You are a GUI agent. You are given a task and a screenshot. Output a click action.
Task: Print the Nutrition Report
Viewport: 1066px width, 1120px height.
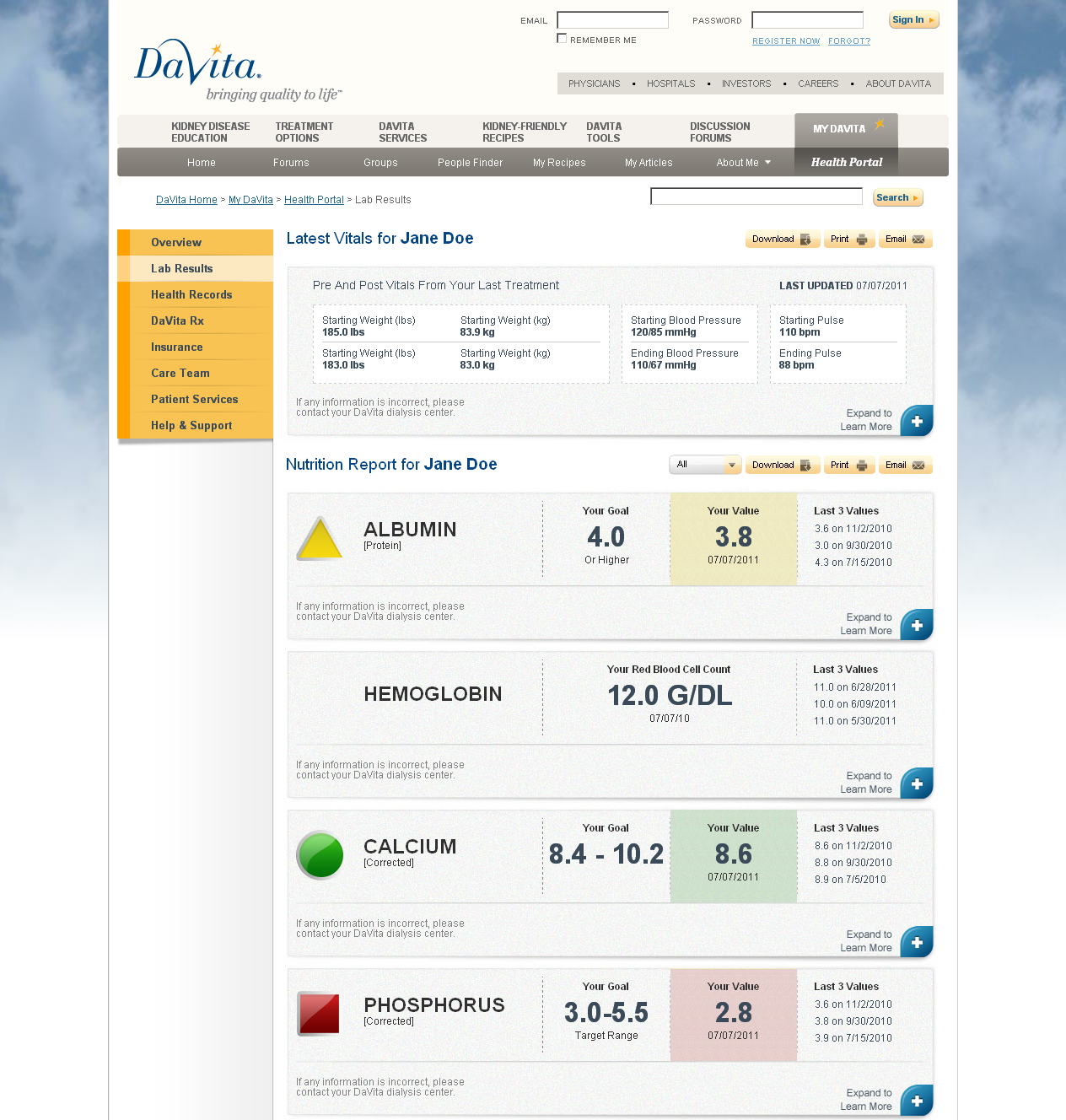pyautogui.click(x=849, y=466)
